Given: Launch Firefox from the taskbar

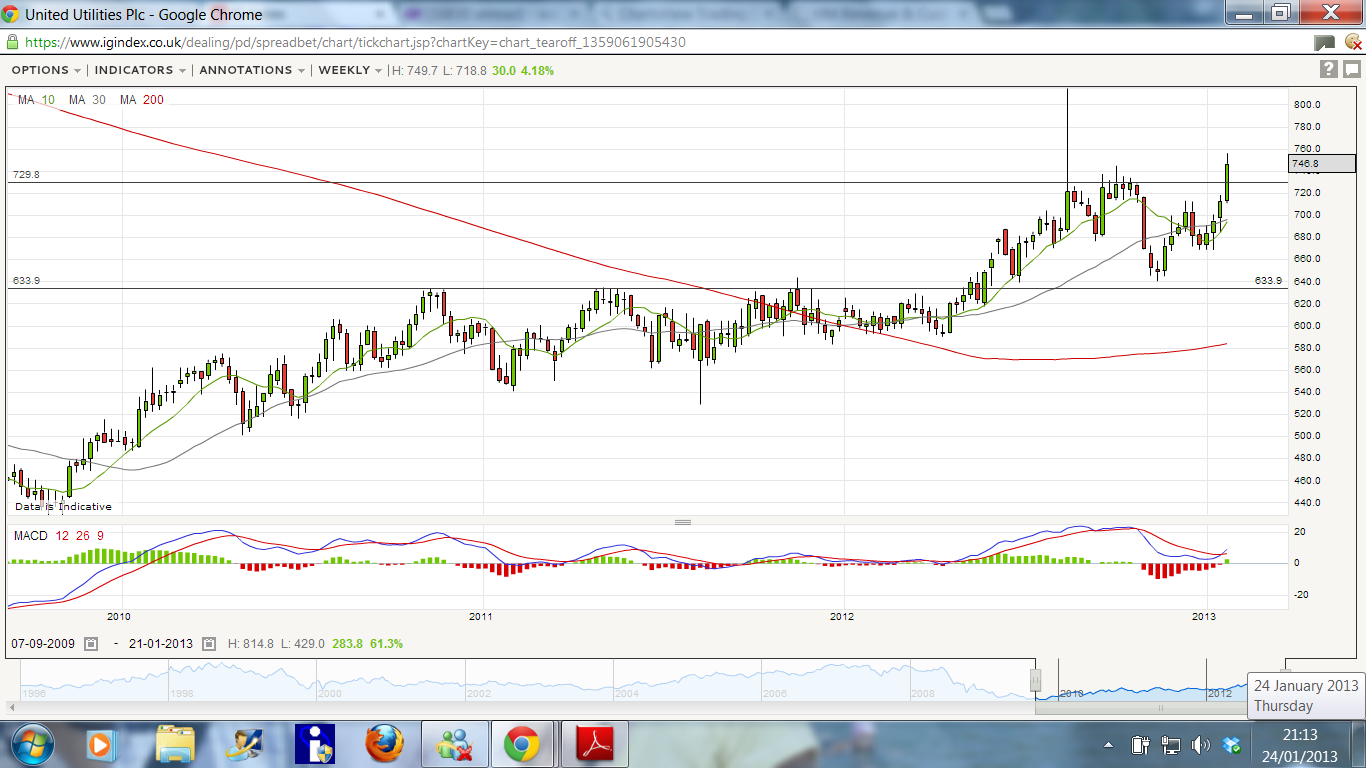Looking at the screenshot, I should (384, 744).
